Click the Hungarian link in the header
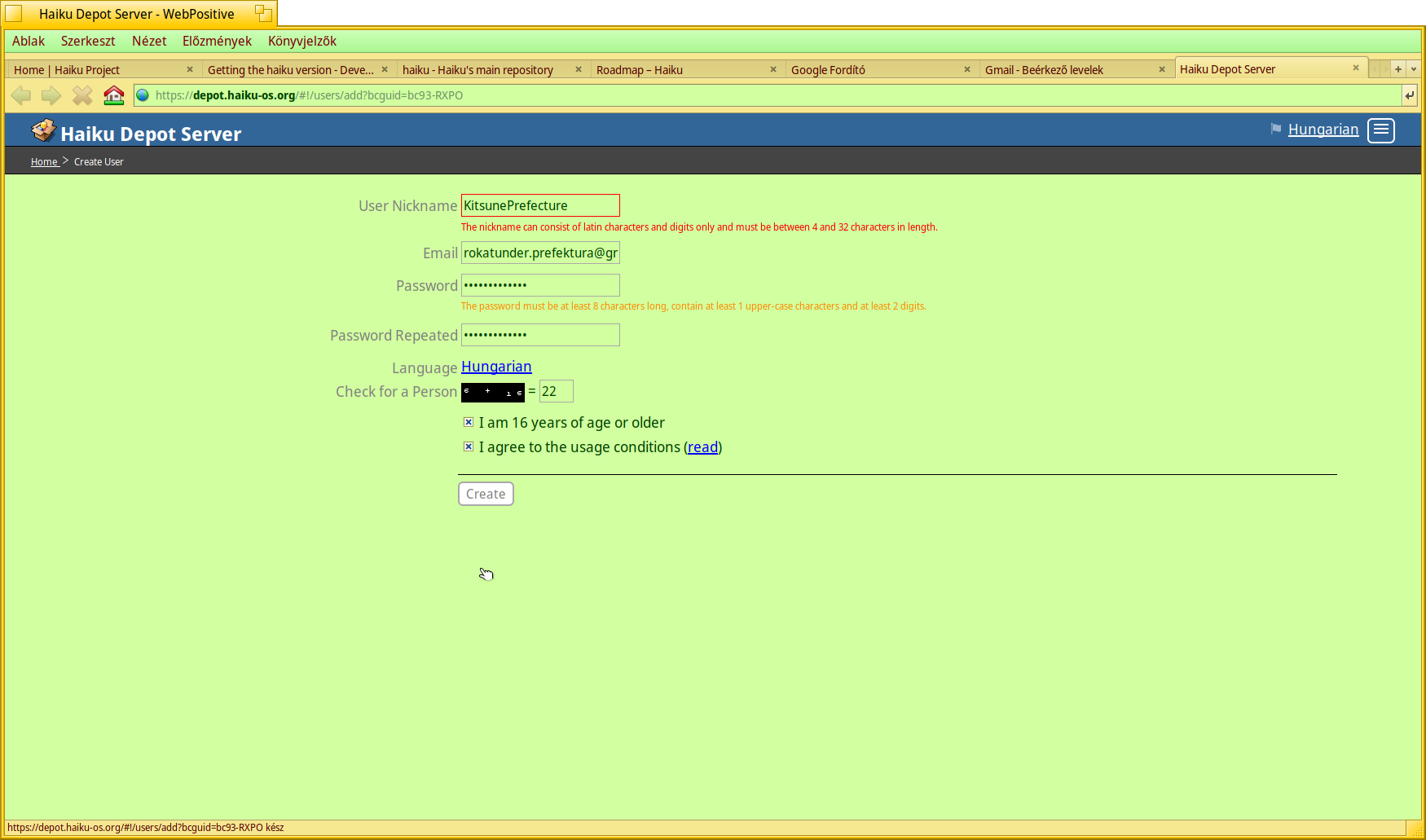Screen dimensions: 1426x840 point(1323,130)
